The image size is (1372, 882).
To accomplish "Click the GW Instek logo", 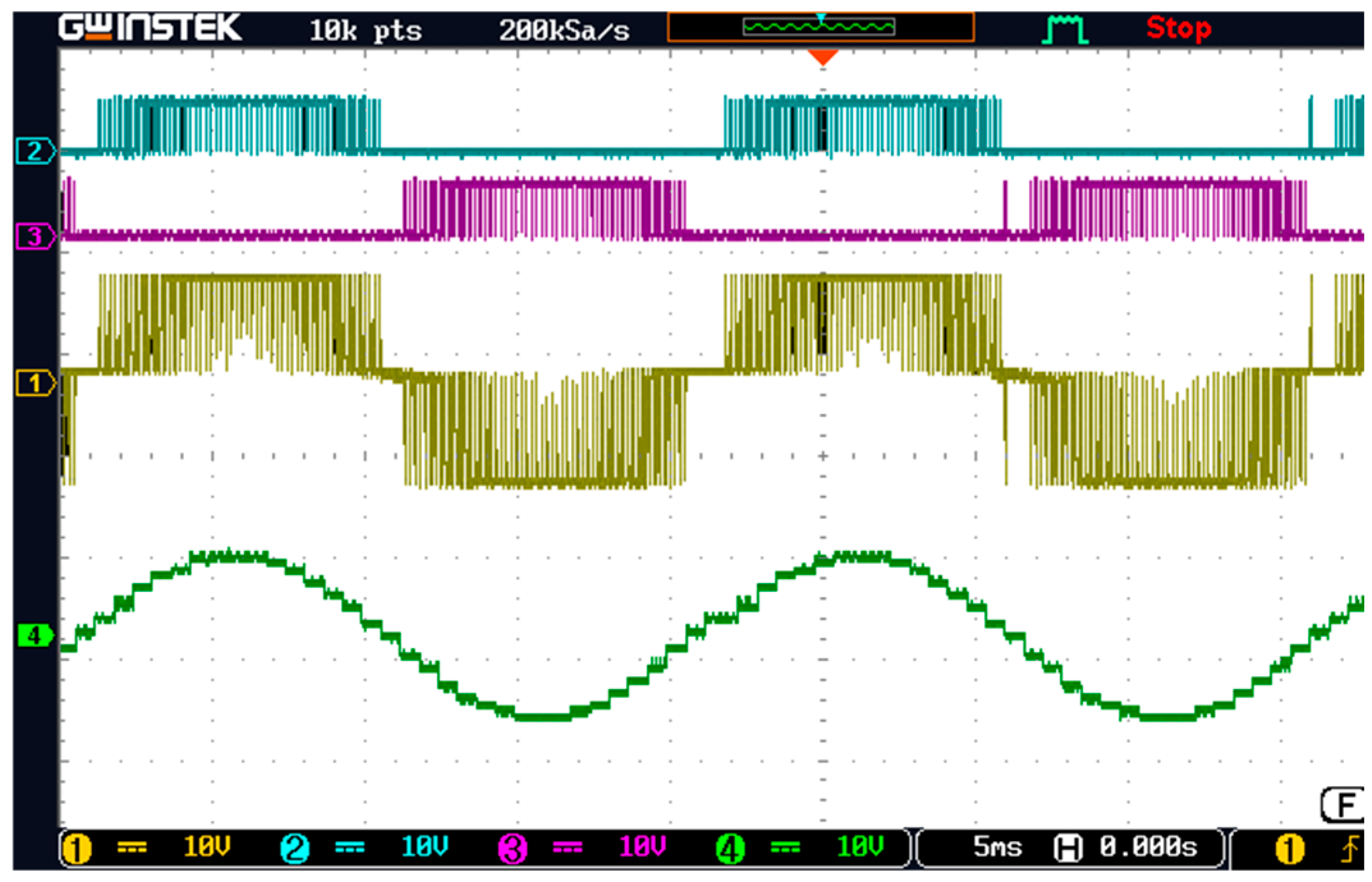I will tap(150, 27).
